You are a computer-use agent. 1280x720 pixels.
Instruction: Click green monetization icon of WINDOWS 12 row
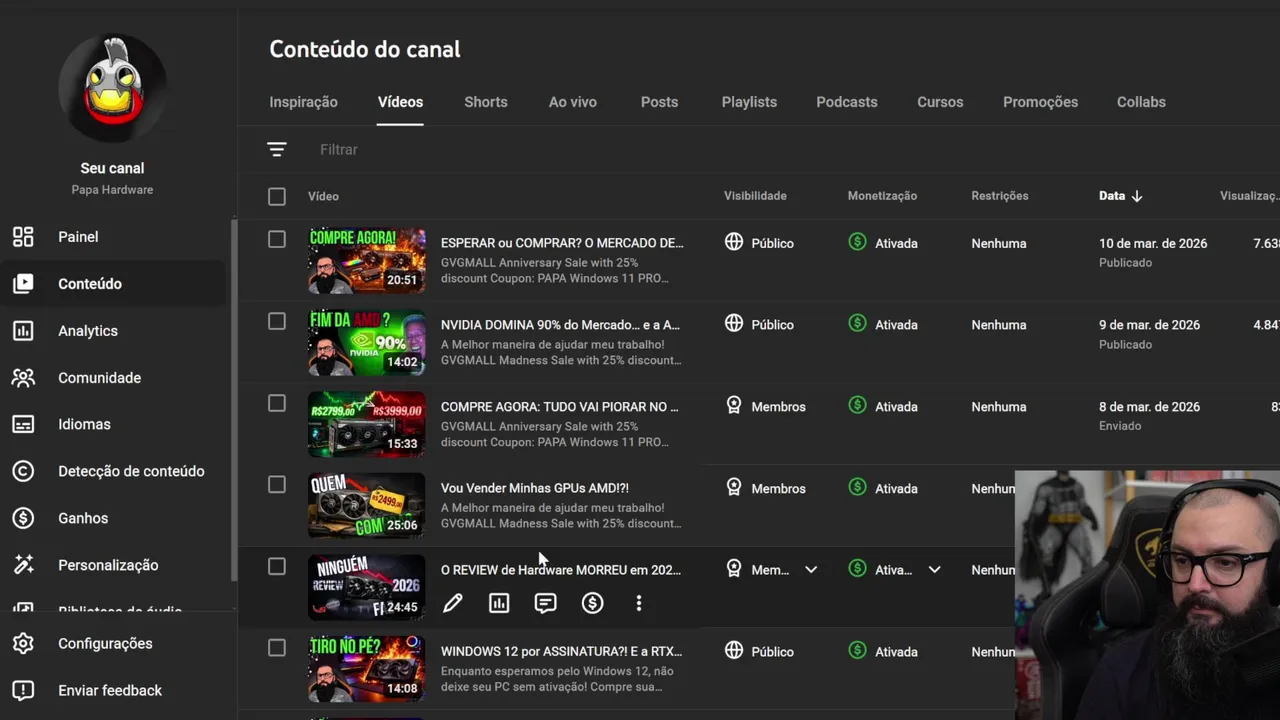(857, 651)
